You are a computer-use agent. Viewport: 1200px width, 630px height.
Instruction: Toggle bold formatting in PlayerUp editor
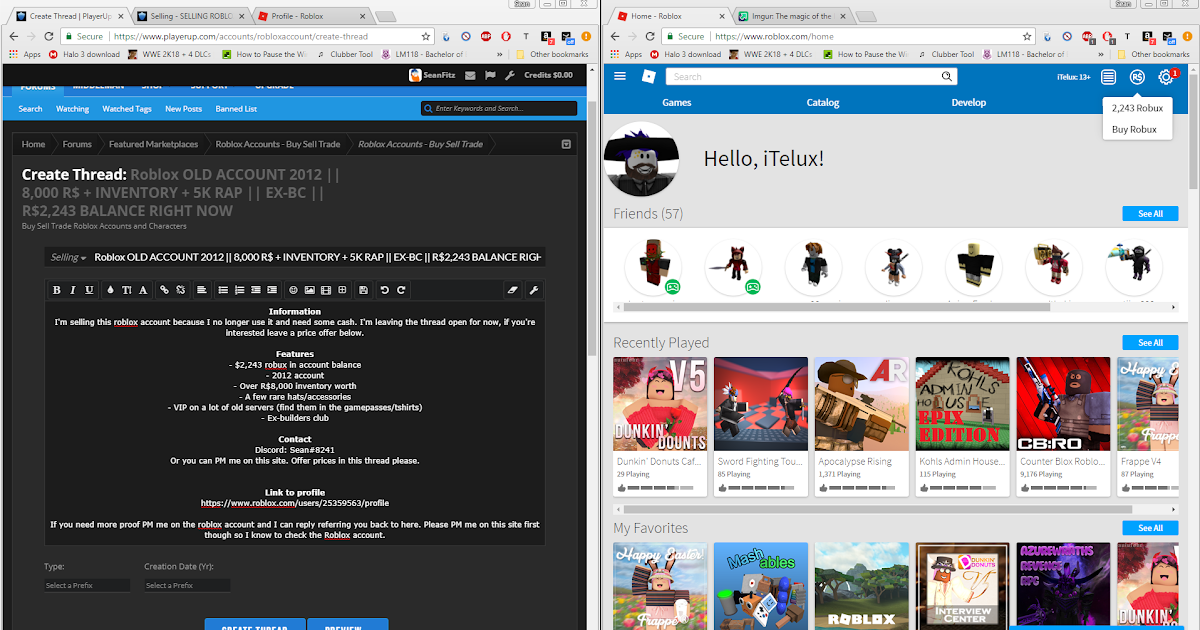click(x=56, y=290)
